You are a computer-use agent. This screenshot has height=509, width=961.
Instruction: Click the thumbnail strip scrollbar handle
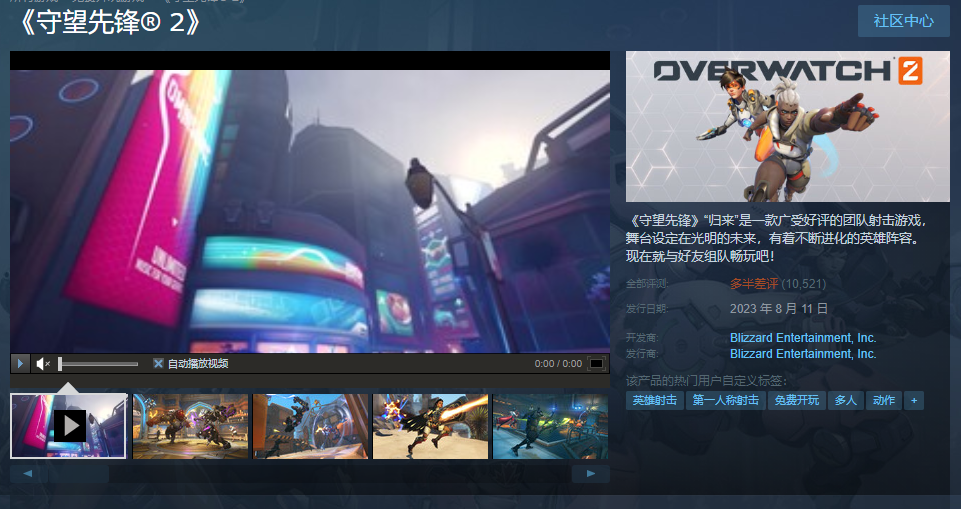[78, 473]
